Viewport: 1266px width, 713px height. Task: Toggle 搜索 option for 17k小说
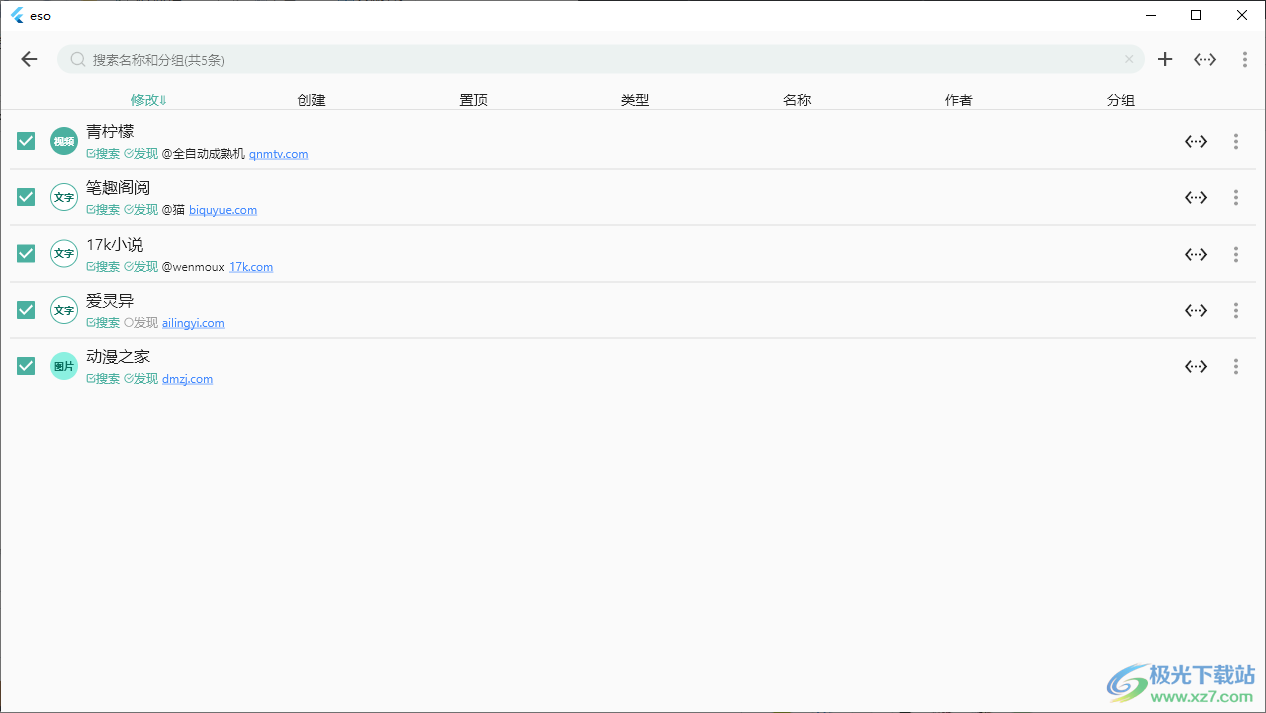pyautogui.click(x=103, y=267)
